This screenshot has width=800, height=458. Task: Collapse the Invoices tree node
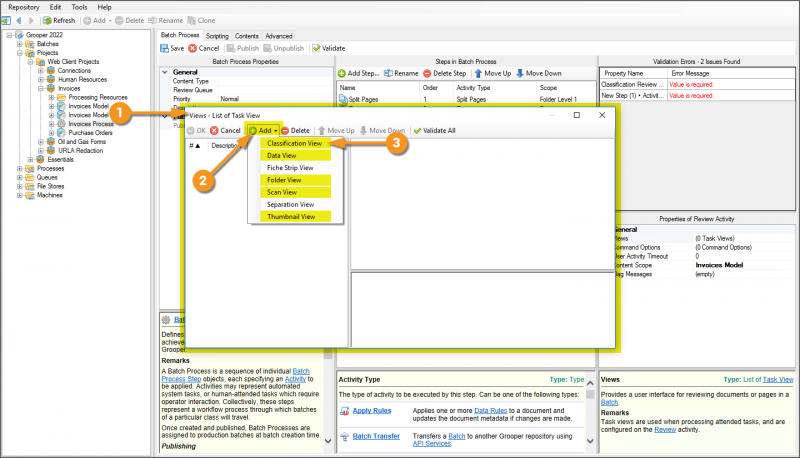[40, 88]
